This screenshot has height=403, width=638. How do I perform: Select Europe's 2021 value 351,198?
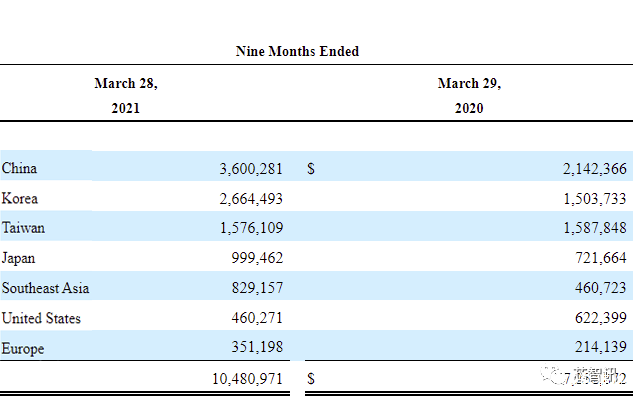(x=256, y=349)
